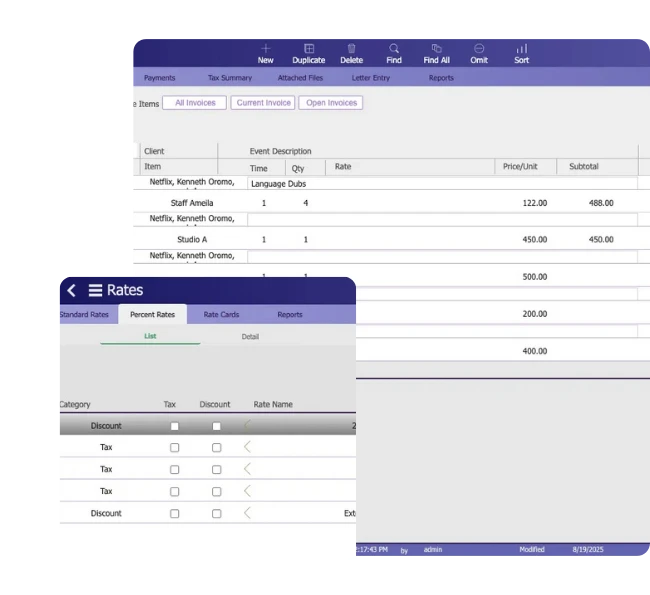Click the All Invoices button
The width and height of the screenshot is (650, 595).
click(x=195, y=102)
